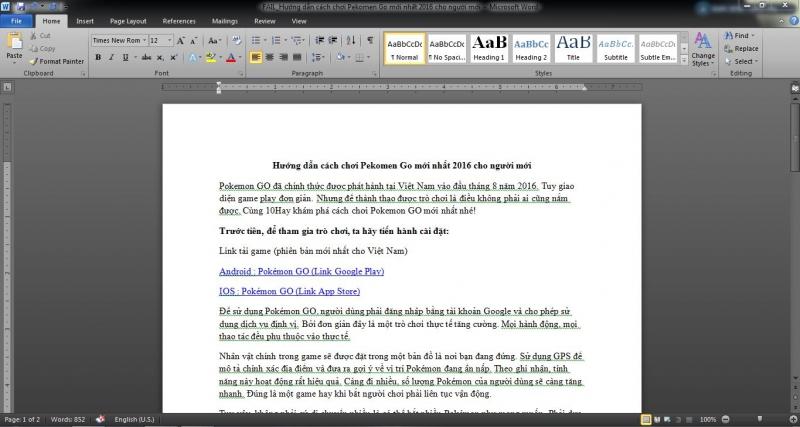Image resolution: width=800 pixels, height=427 pixels.
Task: Apply the Heading 2 style
Action: tap(531, 49)
